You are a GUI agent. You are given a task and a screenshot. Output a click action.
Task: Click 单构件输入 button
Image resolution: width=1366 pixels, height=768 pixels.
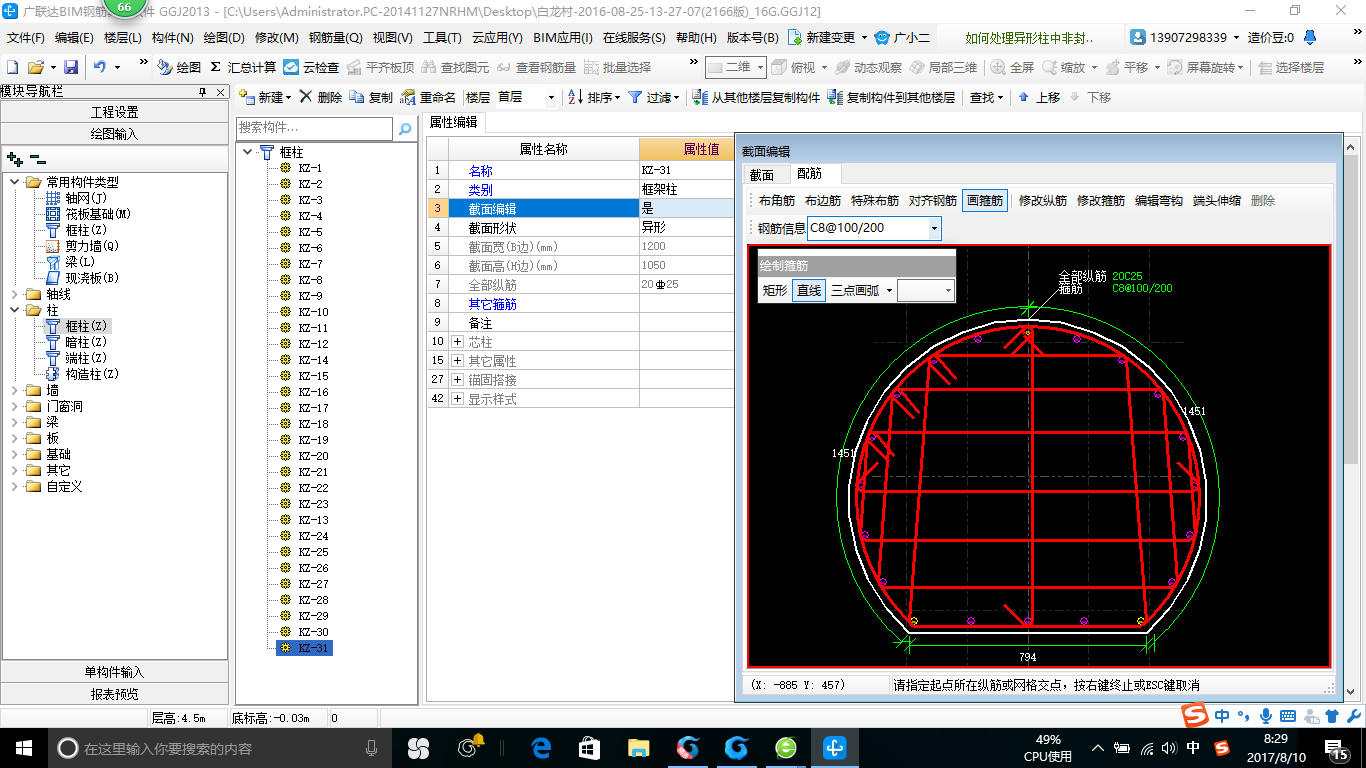115,672
